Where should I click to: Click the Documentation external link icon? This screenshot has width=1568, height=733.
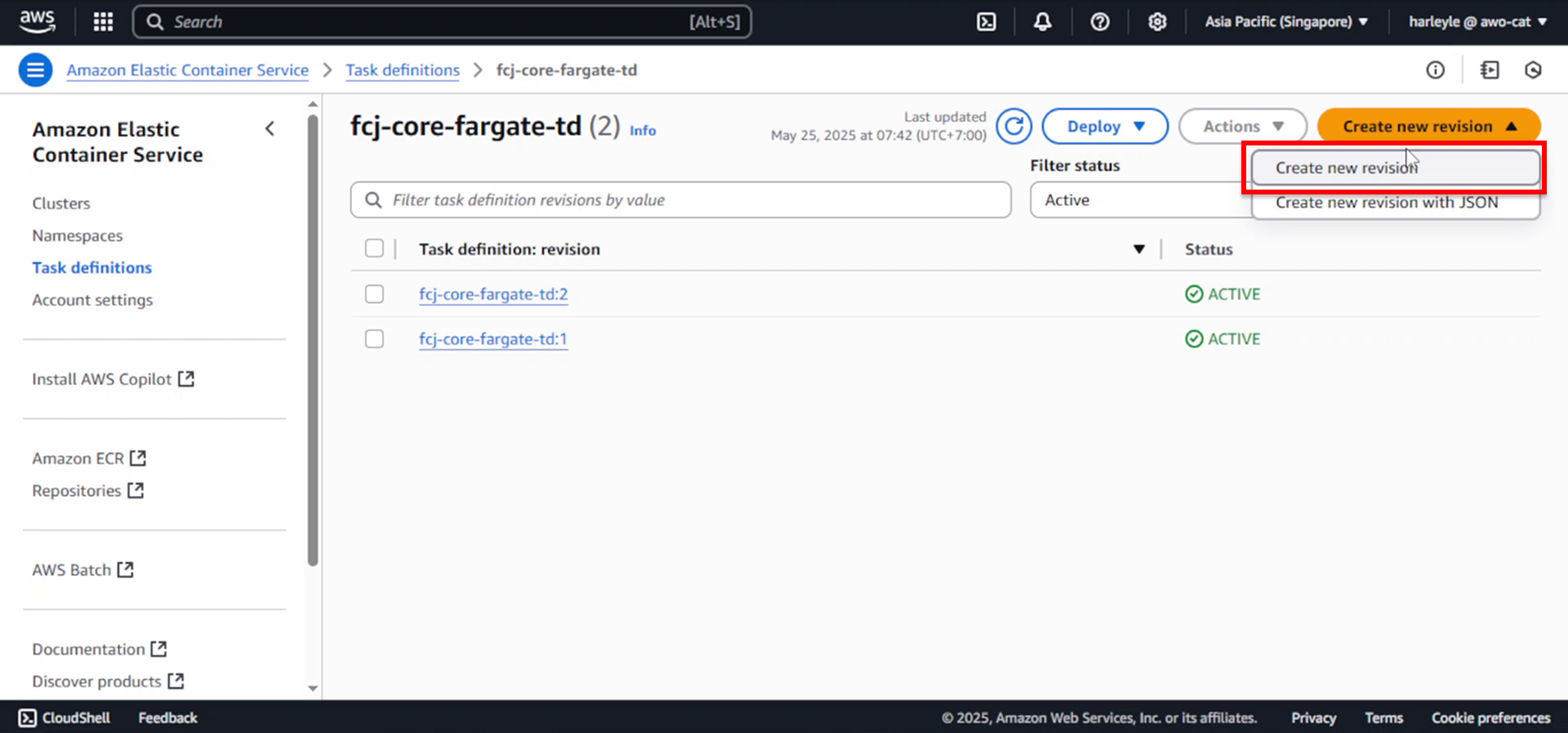(x=158, y=649)
